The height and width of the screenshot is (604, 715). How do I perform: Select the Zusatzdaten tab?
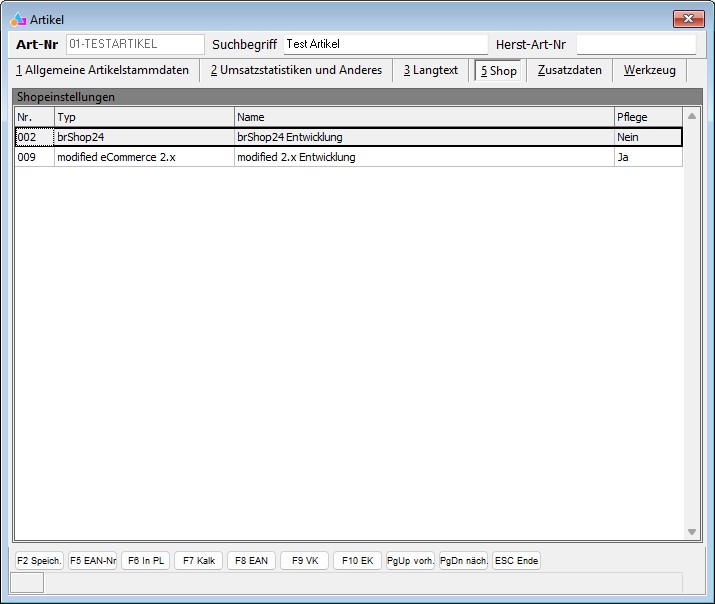click(x=569, y=71)
